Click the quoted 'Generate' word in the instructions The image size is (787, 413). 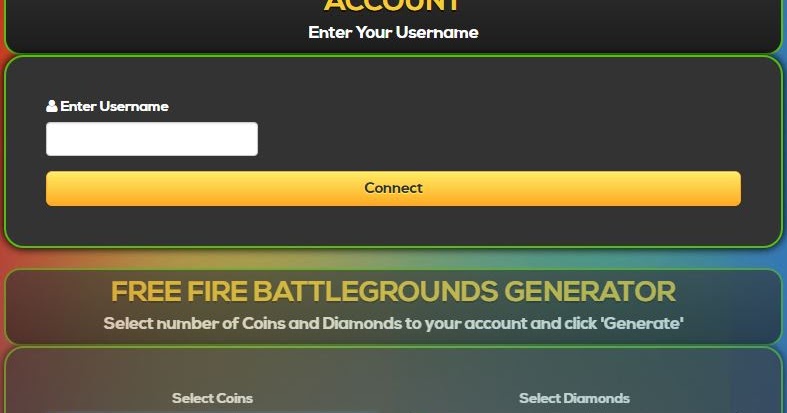tap(642, 323)
